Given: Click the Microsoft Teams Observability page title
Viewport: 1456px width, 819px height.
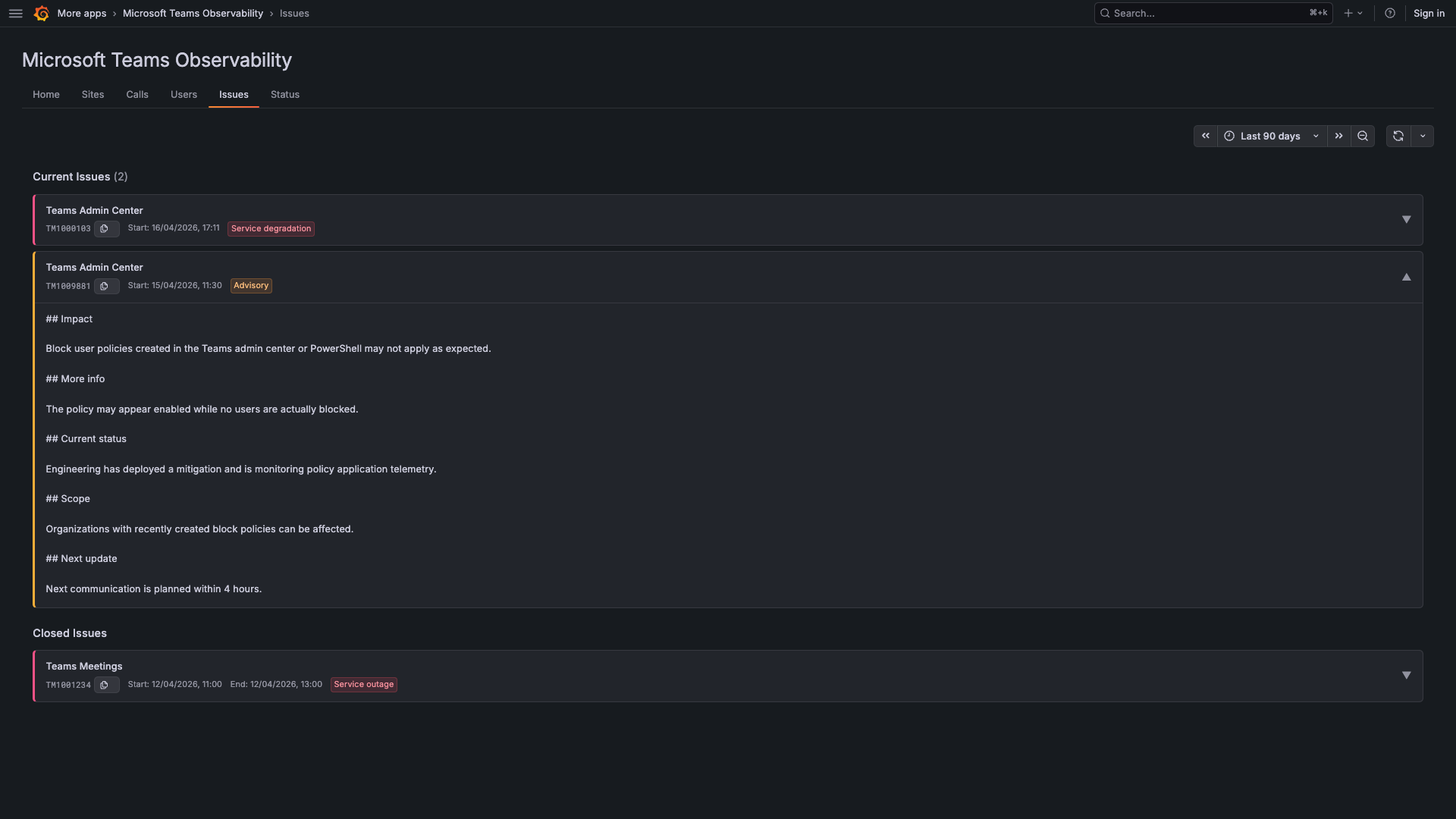Looking at the screenshot, I should tap(157, 60).
